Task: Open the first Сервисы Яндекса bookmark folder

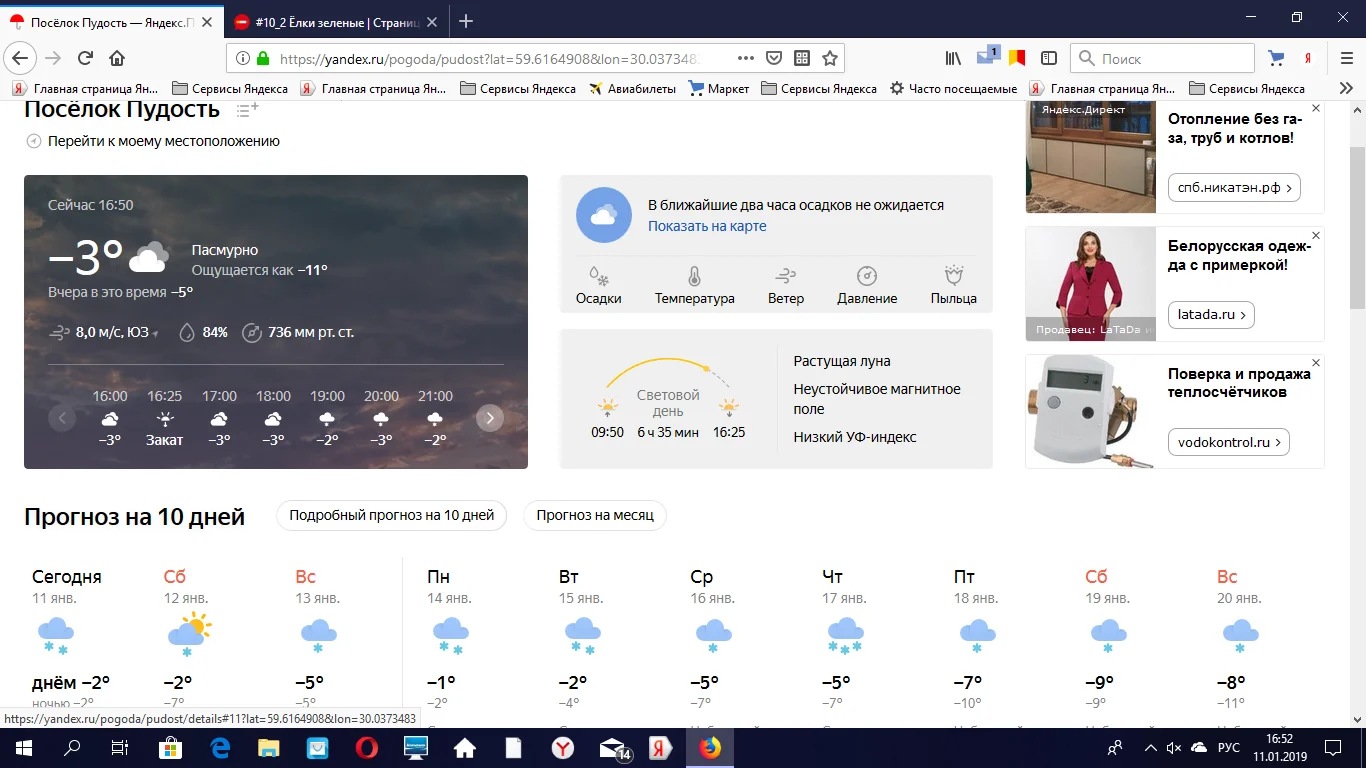Action: pyautogui.click(x=230, y=88)
